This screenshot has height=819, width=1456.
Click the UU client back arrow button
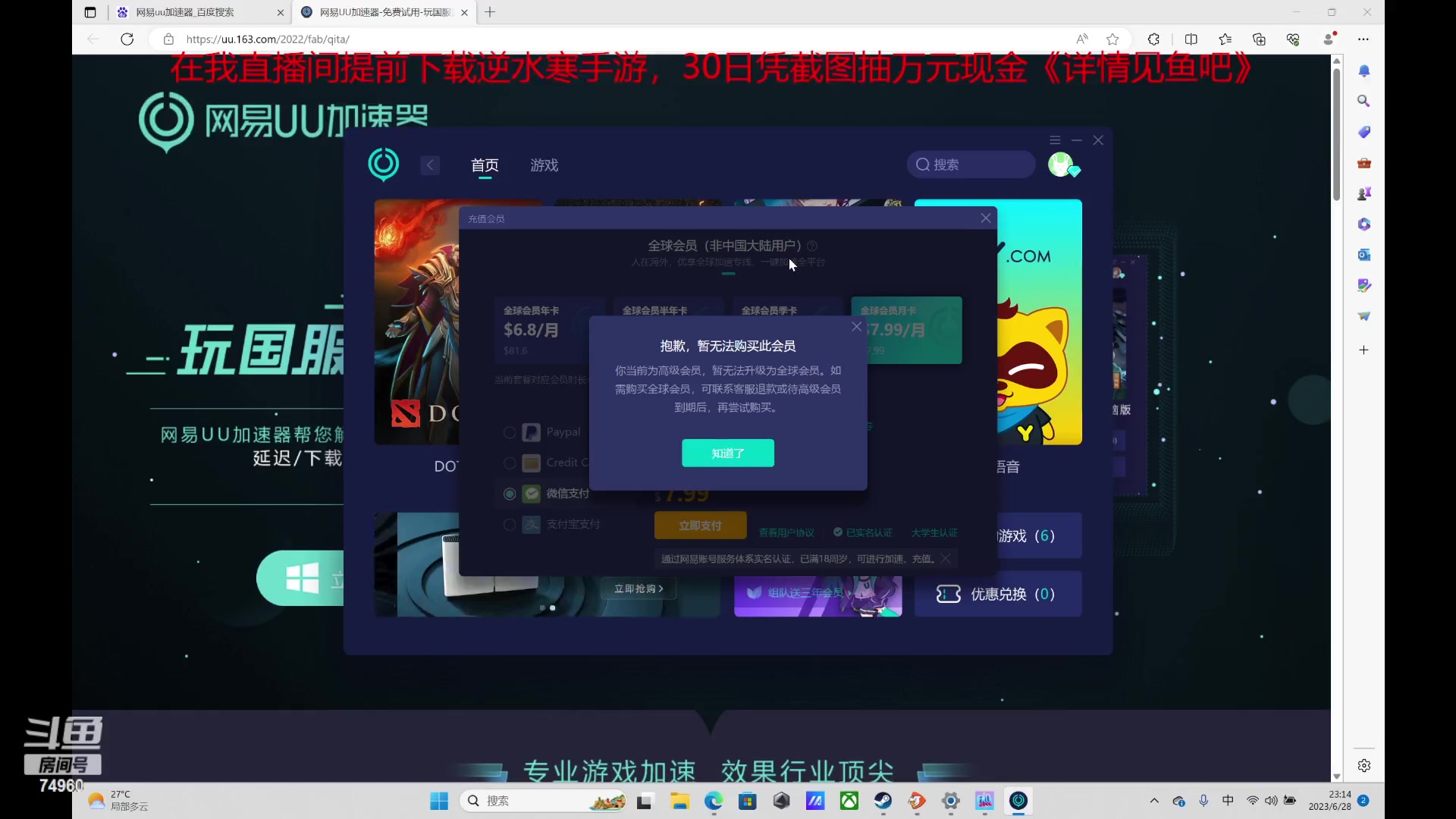(x=430, y=165)
